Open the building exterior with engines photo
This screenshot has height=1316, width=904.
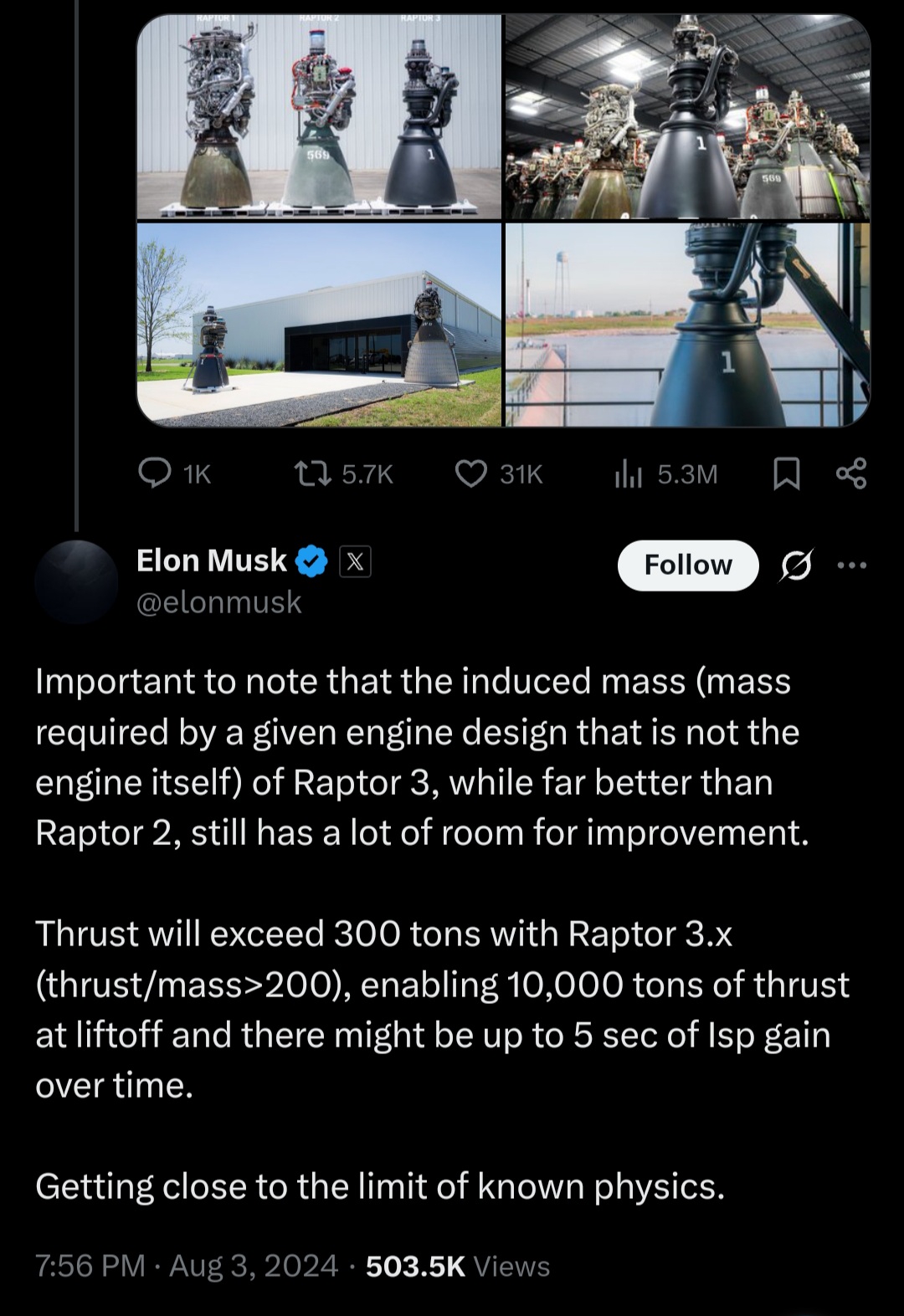point(319,325)
